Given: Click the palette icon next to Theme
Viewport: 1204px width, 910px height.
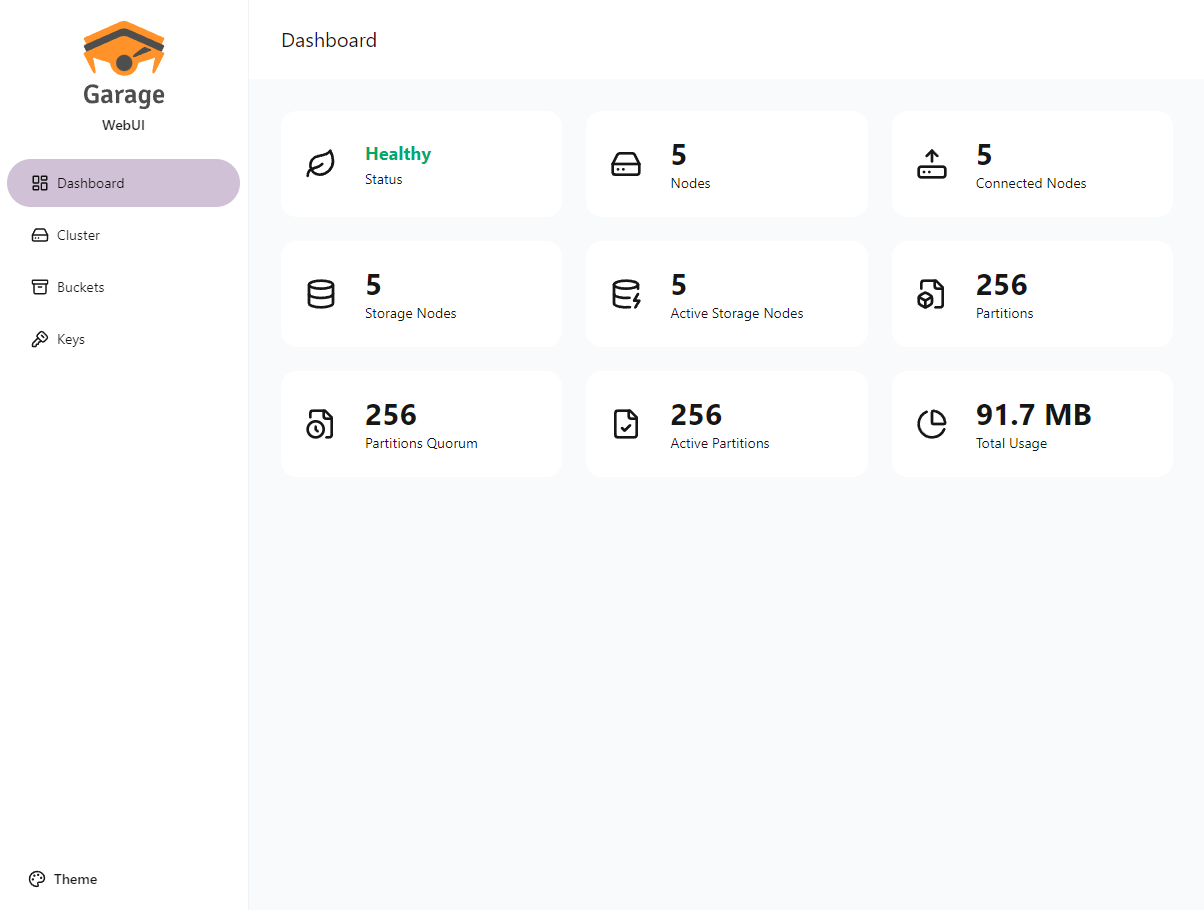Looking at the screenshot, I should (37, 879).
